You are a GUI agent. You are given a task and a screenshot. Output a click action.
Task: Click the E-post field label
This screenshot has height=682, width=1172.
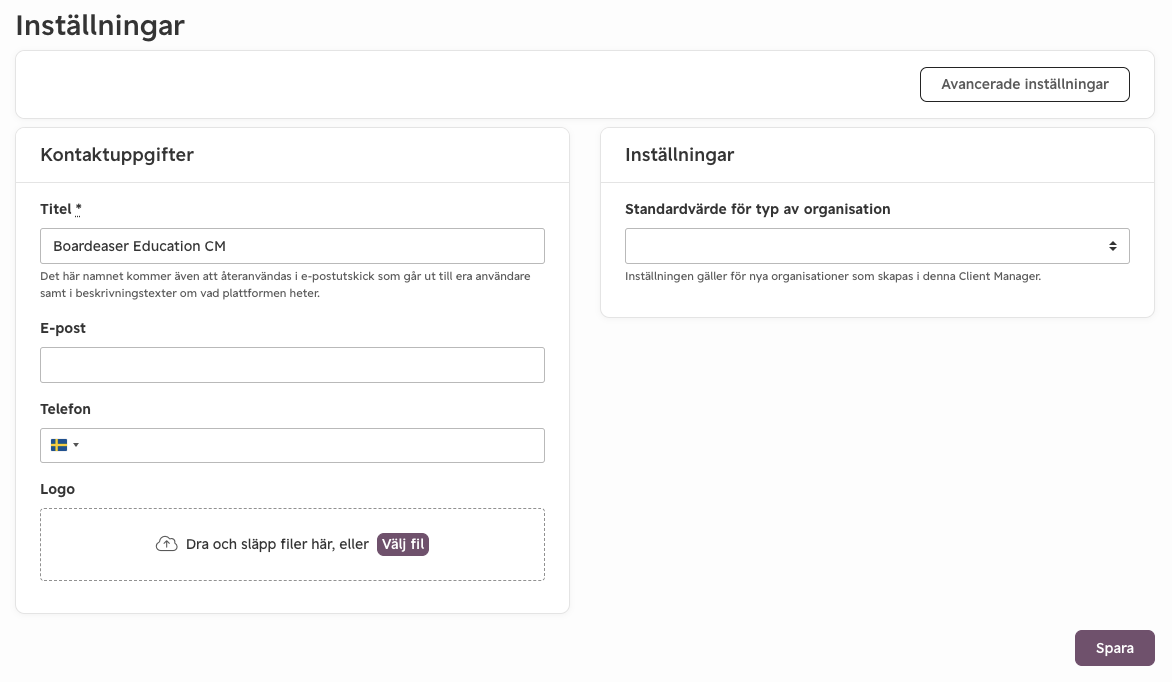tap(63, 328)
